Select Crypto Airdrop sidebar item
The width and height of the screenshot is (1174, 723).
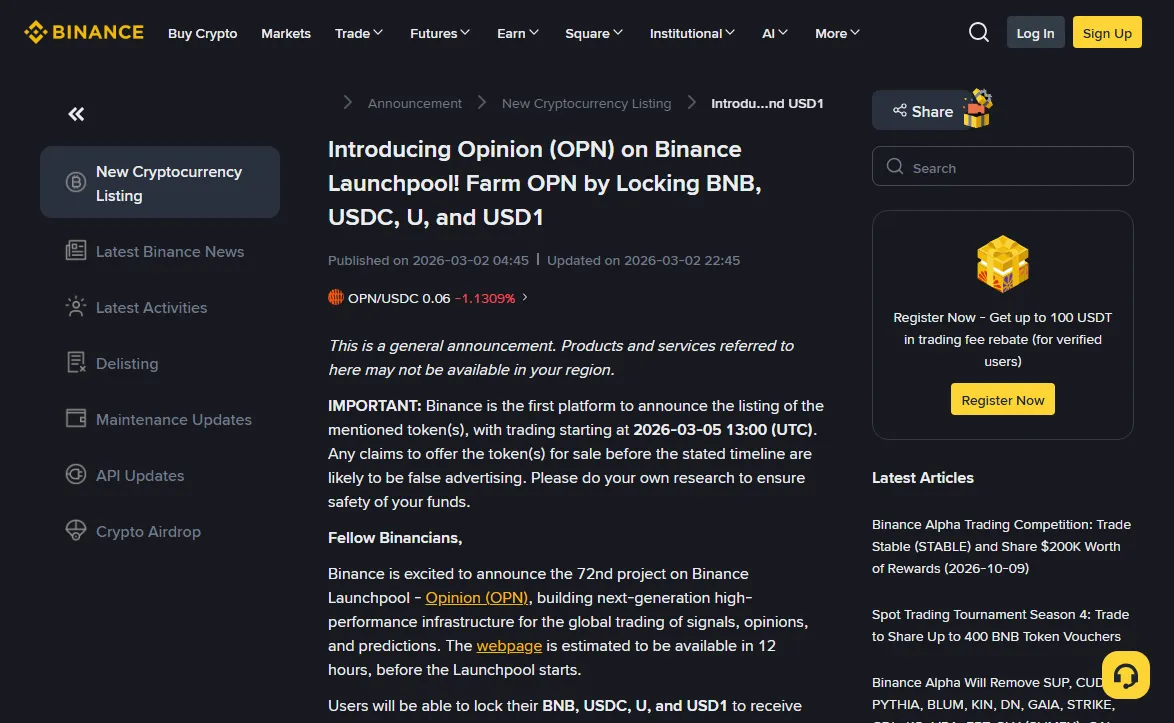coord(159,531)
